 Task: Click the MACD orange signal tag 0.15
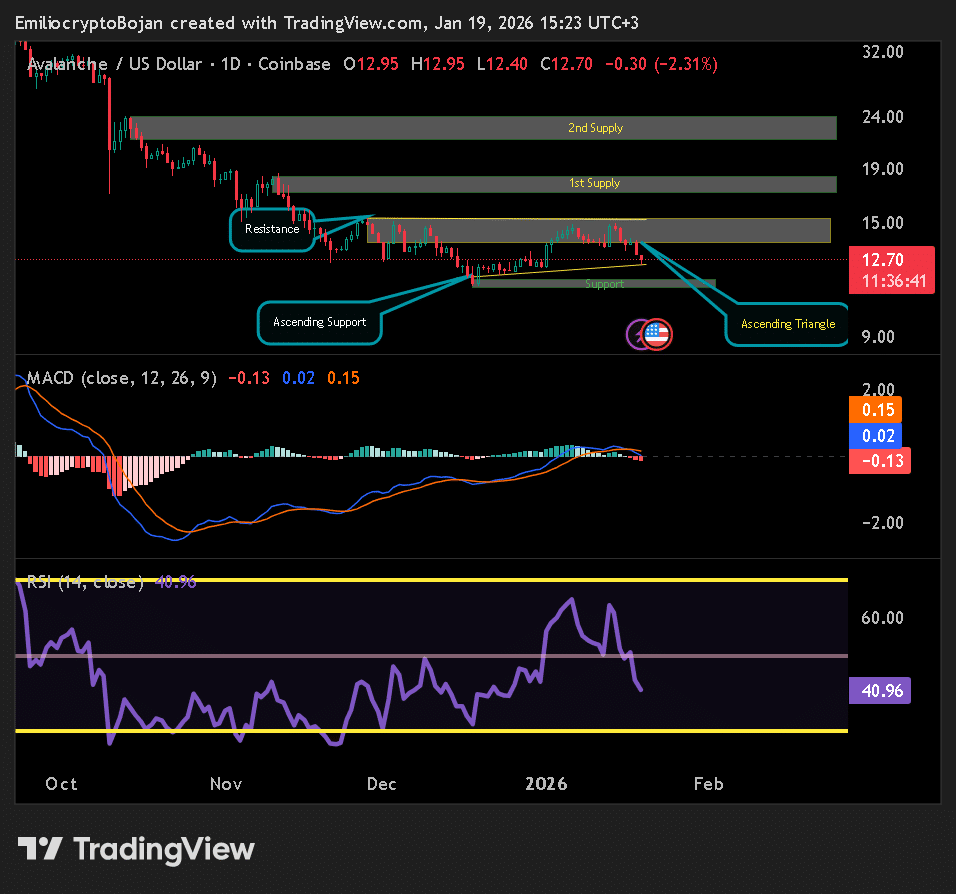876,410
